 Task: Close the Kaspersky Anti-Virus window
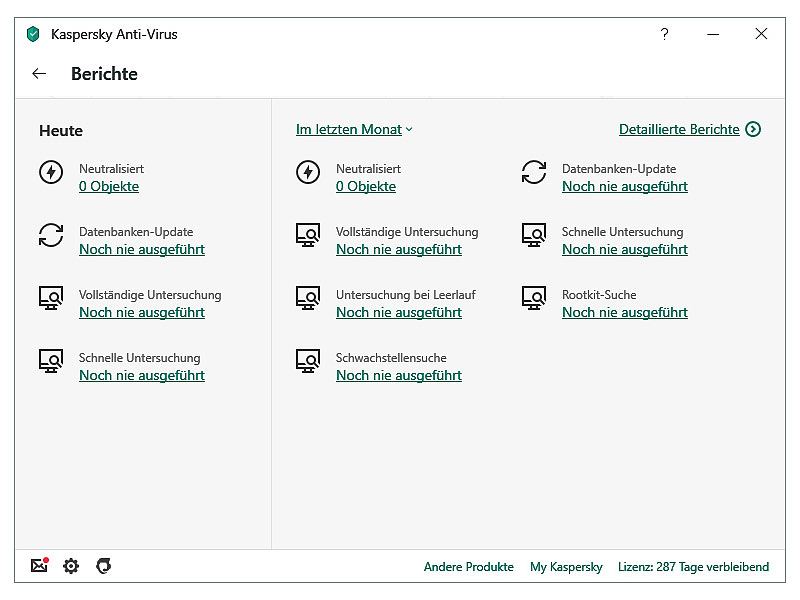761,34
